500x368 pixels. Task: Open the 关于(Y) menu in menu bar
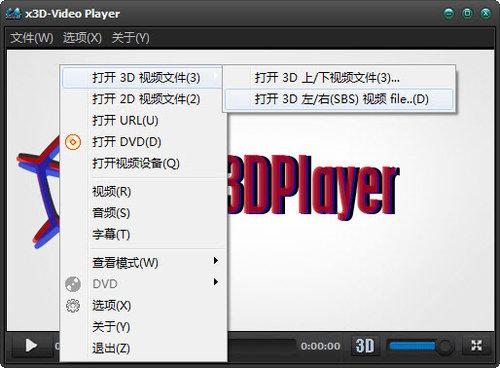click(x=130, y=38)
